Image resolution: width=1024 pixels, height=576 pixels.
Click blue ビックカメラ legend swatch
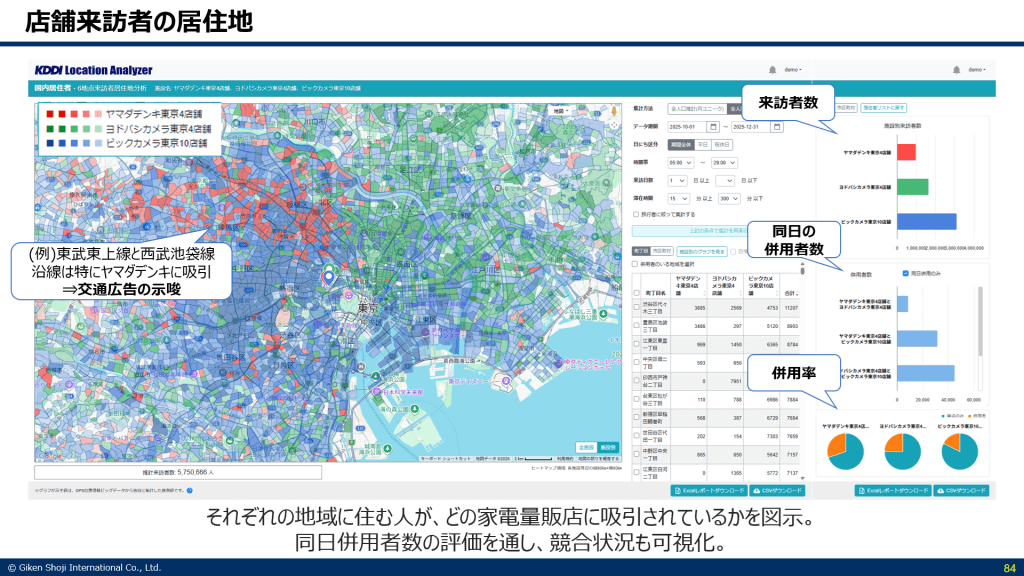50,143
